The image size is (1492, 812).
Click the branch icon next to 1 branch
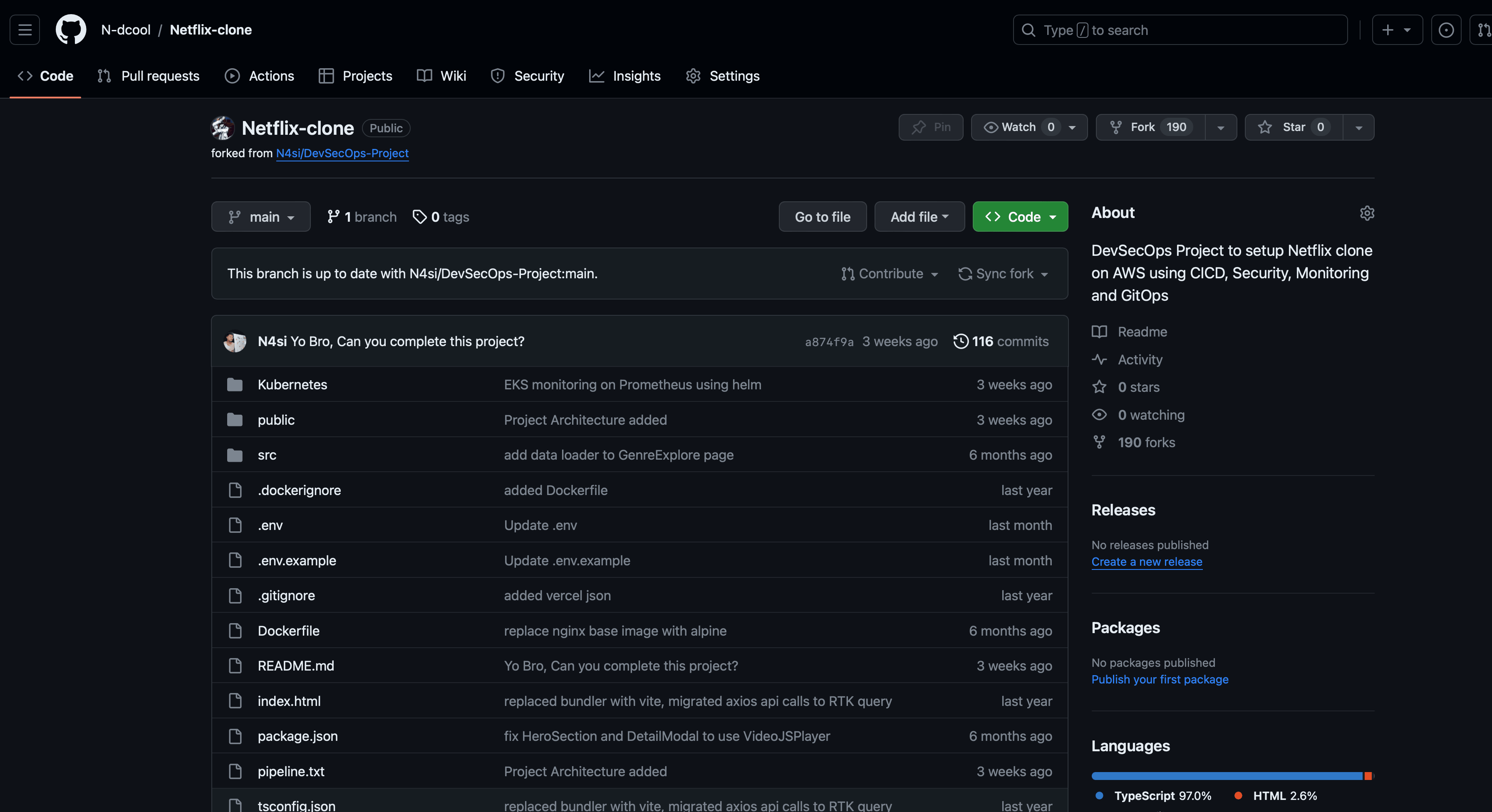coord(333,217)
